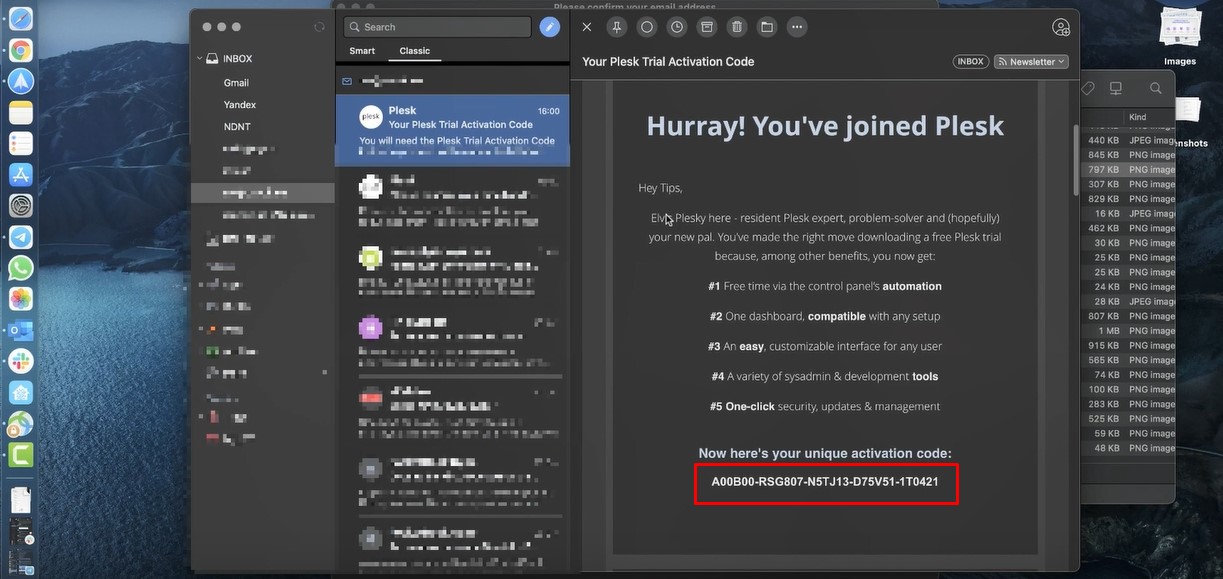The height and width of the screenshot is (579, 1223).
Task: Click the compose new email button
Action: pyautogui.click(x=549, y=27)
